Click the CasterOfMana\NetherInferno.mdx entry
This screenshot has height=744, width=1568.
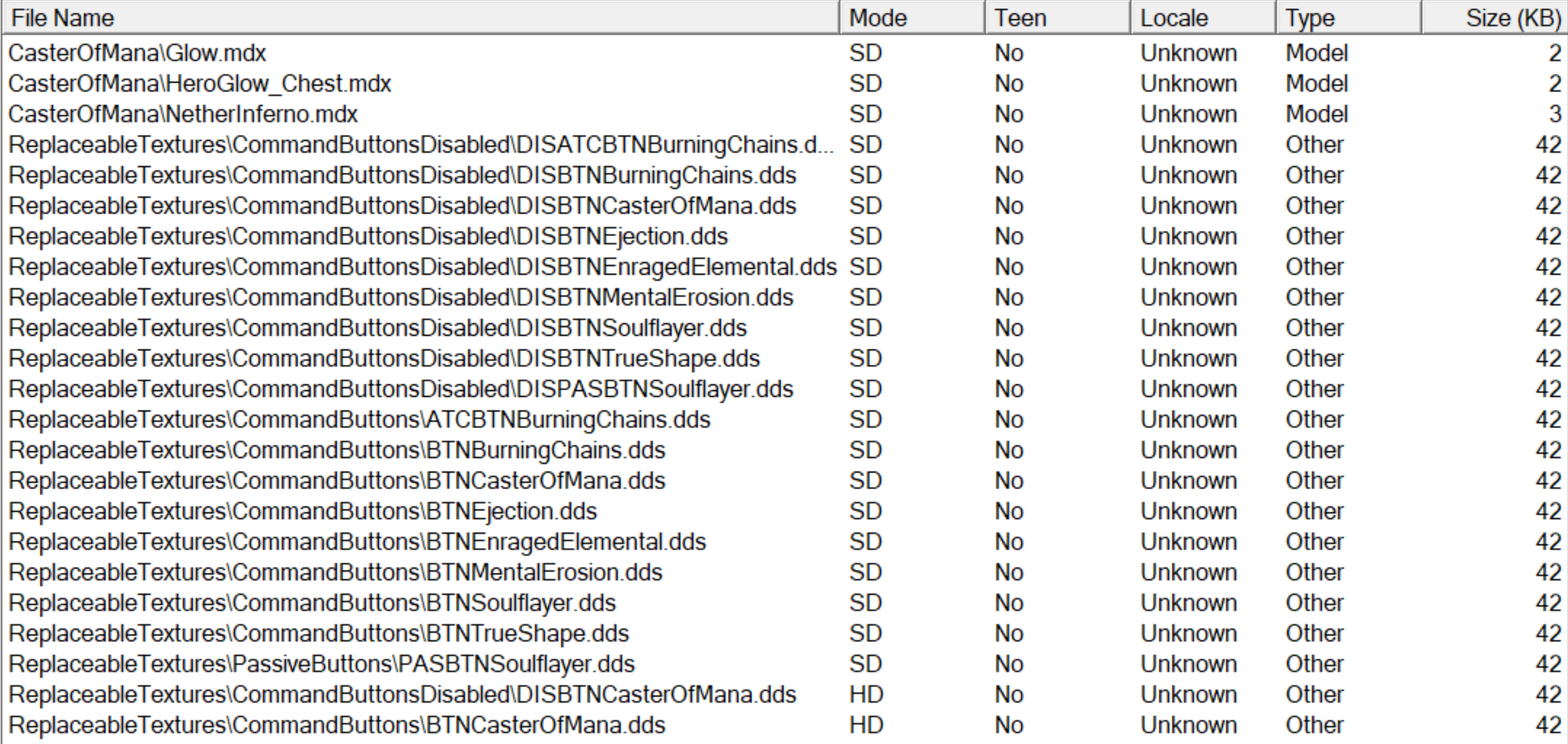point(183,114)
